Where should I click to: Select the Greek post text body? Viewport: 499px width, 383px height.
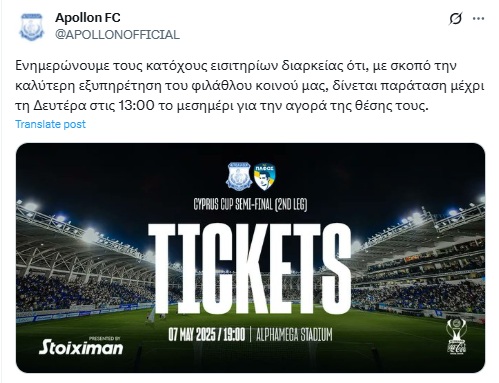(249, 86)
